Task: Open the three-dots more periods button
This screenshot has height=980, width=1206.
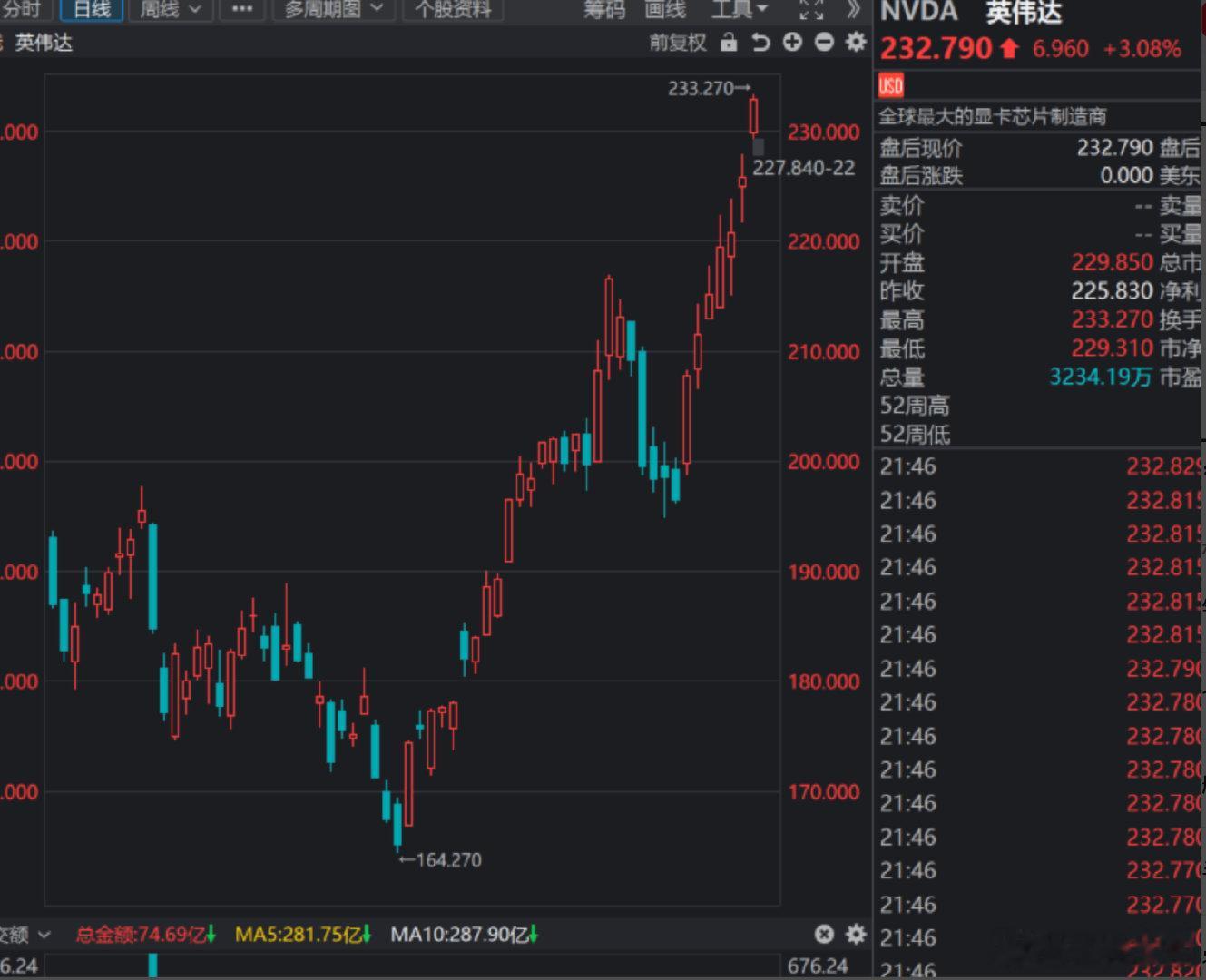Action: click(x=242, y=9)
